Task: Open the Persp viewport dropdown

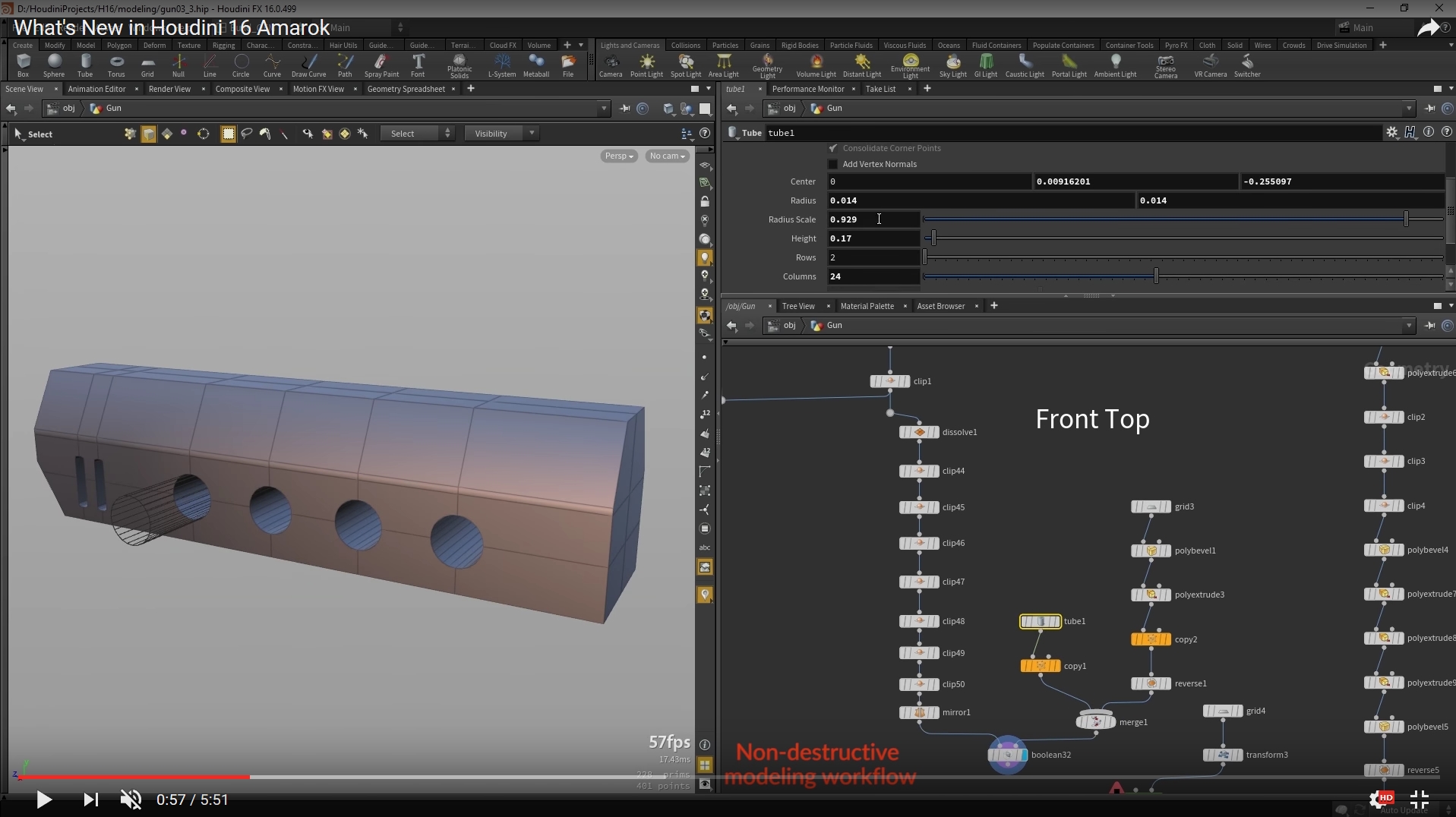Action: (618, 156)
